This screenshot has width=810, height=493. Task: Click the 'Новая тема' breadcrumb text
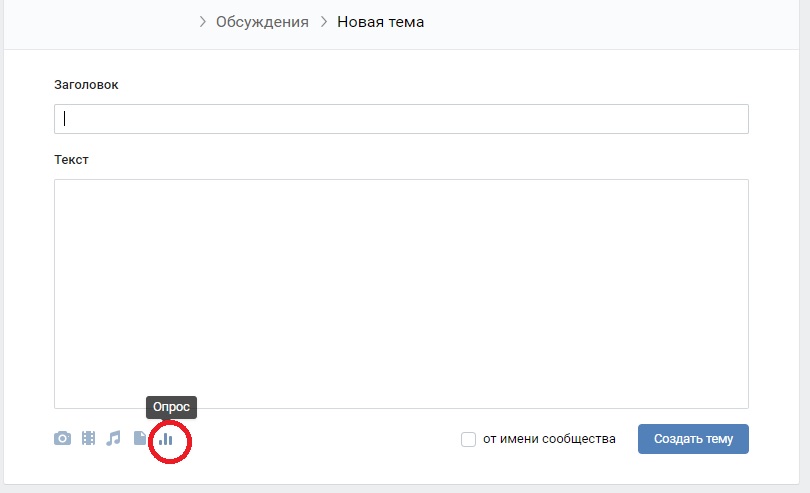point(381,22)
